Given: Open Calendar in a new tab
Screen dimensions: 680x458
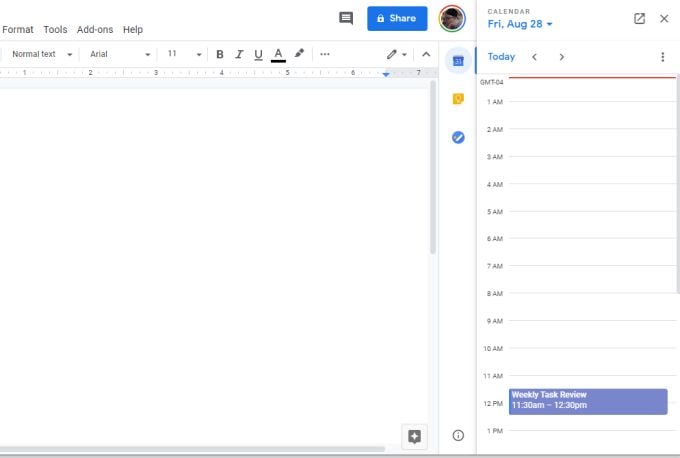Looking at the screenshot, I should click(x=639, y=19).
